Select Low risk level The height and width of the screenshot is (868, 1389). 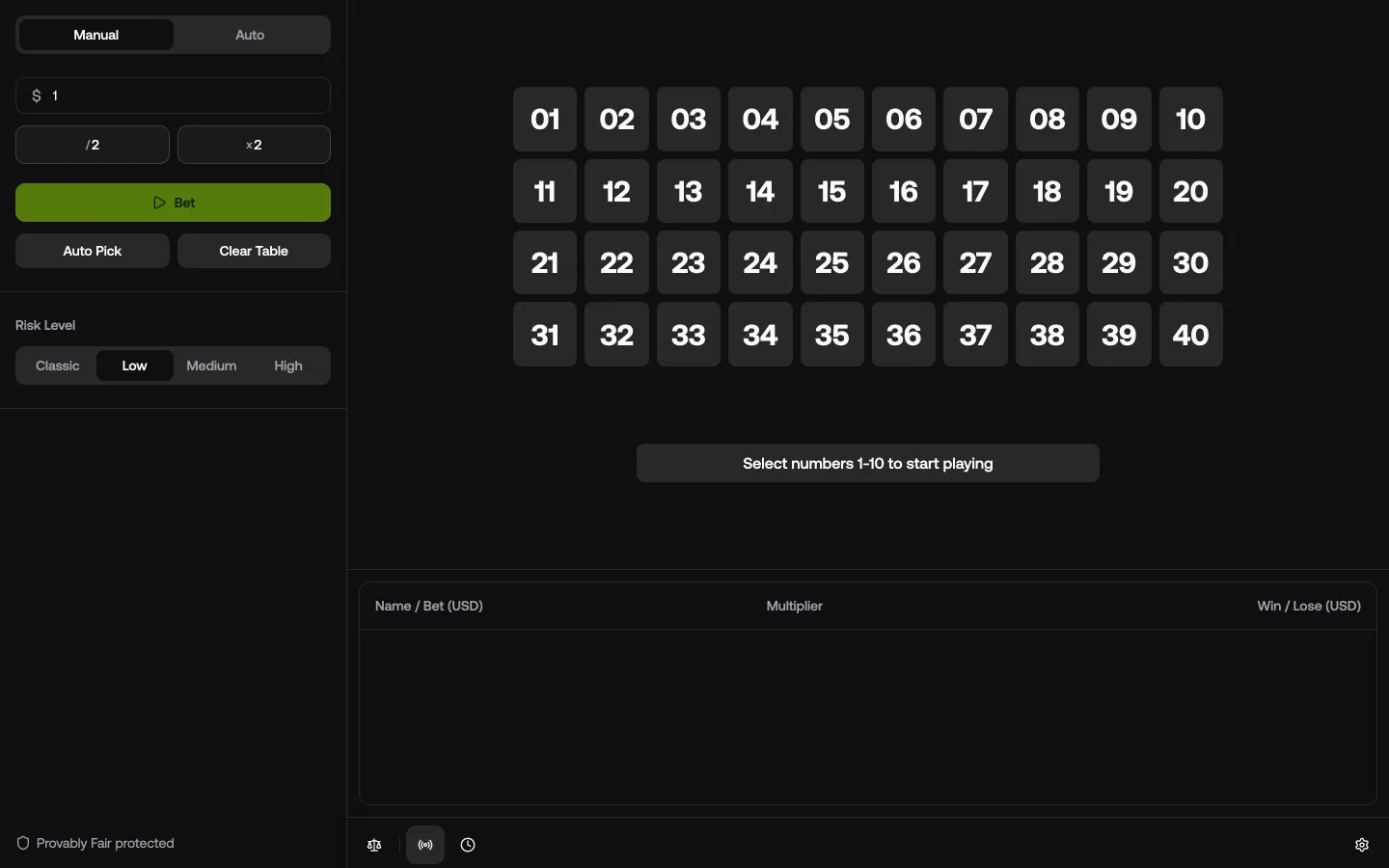coord(135,366)
